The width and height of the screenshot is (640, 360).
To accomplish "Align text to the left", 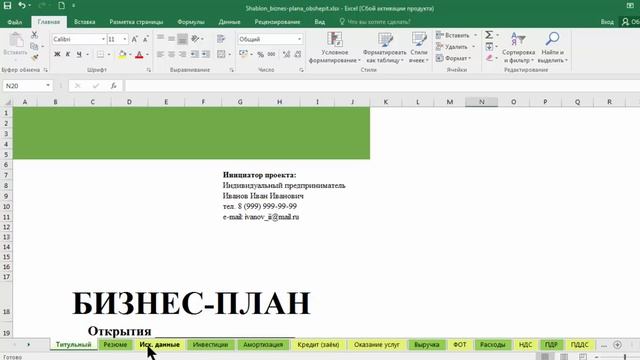I will click(x=160, y=54).
